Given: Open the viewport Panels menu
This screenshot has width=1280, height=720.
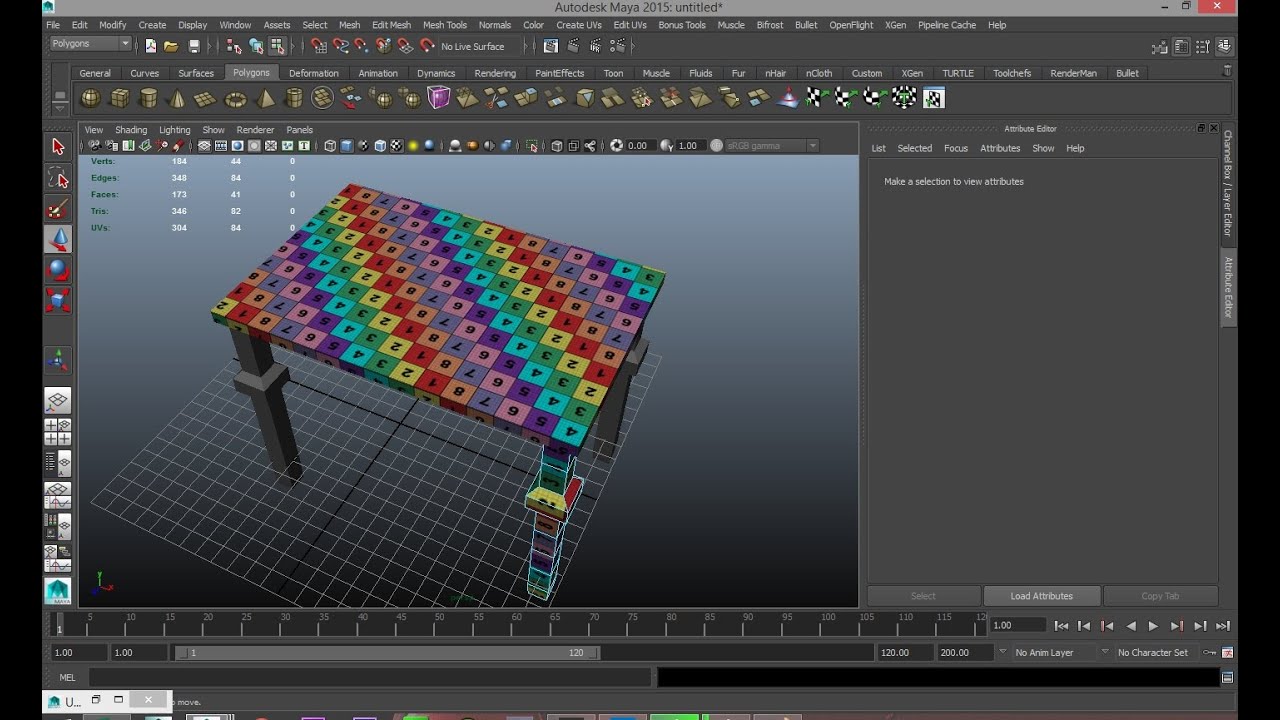Looking at the screenshot, I should [x=299, y=130].
